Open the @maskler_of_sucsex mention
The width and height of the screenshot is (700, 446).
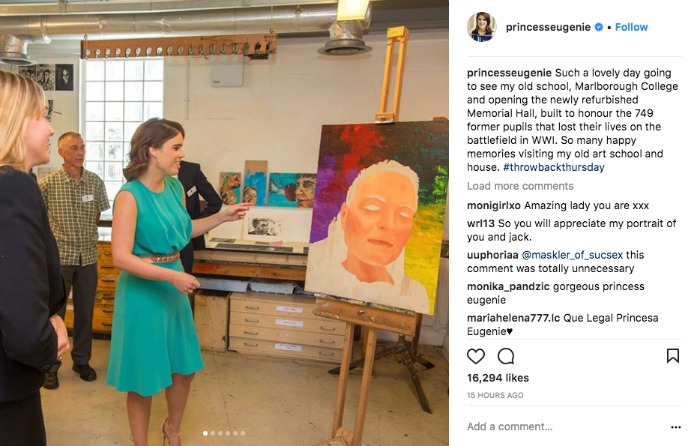572,255
